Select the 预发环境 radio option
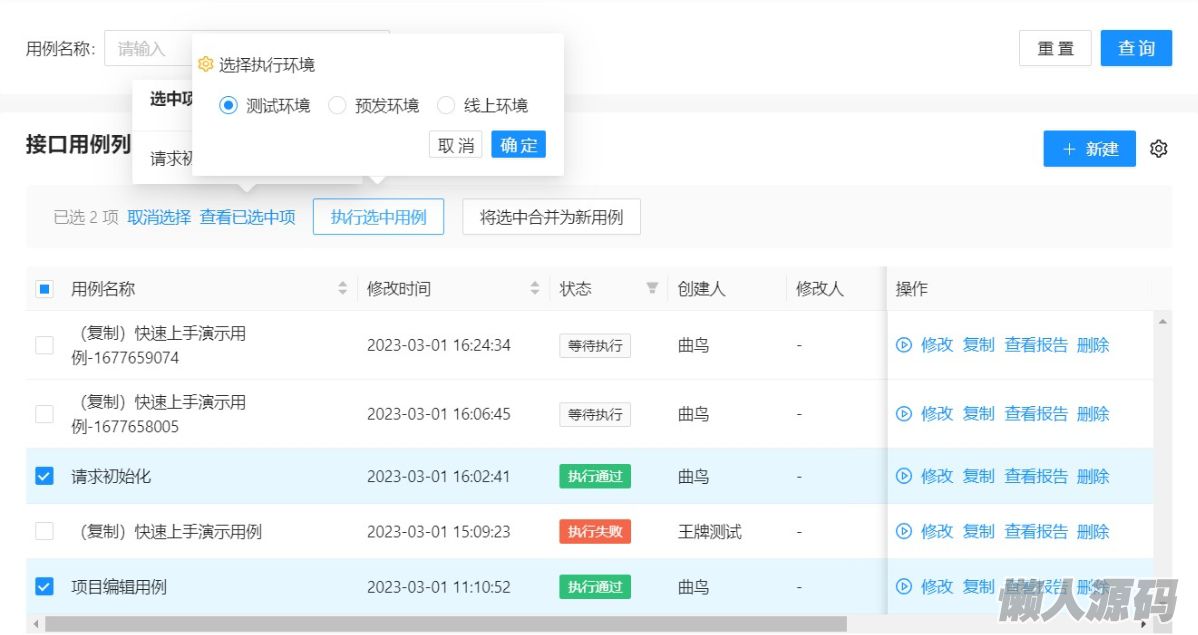This screenshot has width=1198, height=635. click(338, 105)
